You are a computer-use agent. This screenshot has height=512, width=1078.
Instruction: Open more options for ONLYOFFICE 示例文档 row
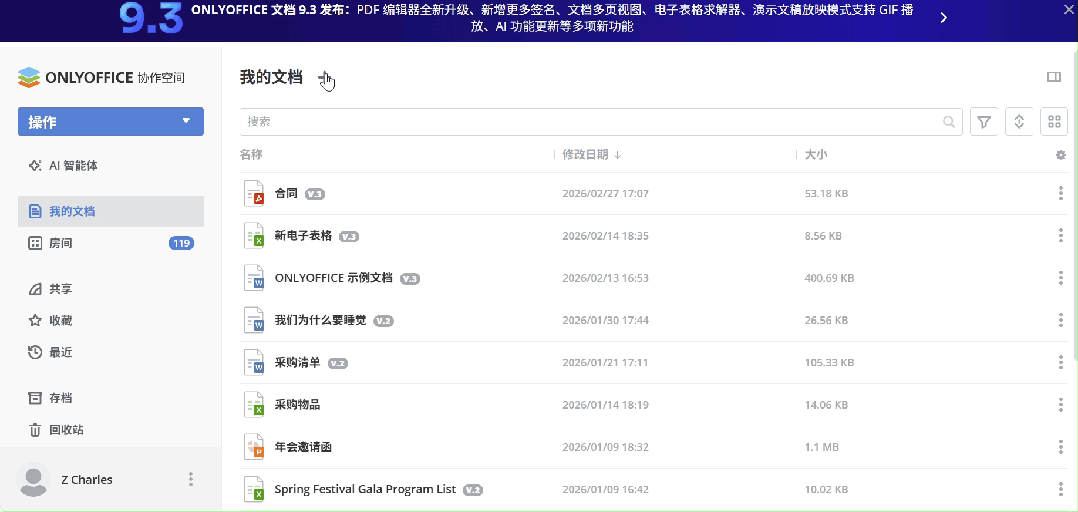(1061, 278)
